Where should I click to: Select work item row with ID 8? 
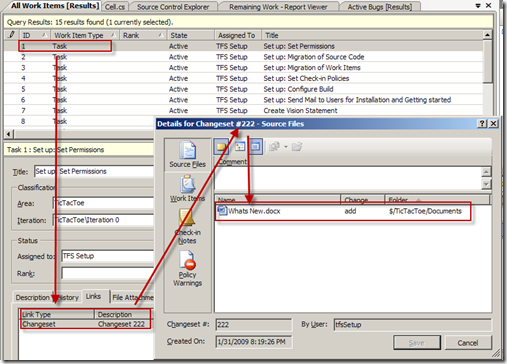pos(80,121)
